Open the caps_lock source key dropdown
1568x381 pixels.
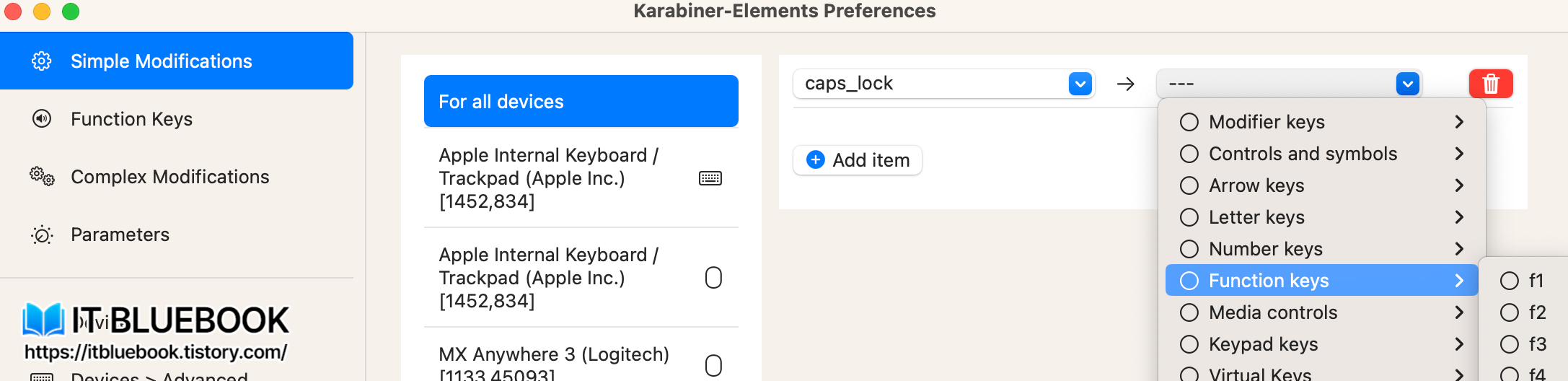click(x=1080, y=84)
